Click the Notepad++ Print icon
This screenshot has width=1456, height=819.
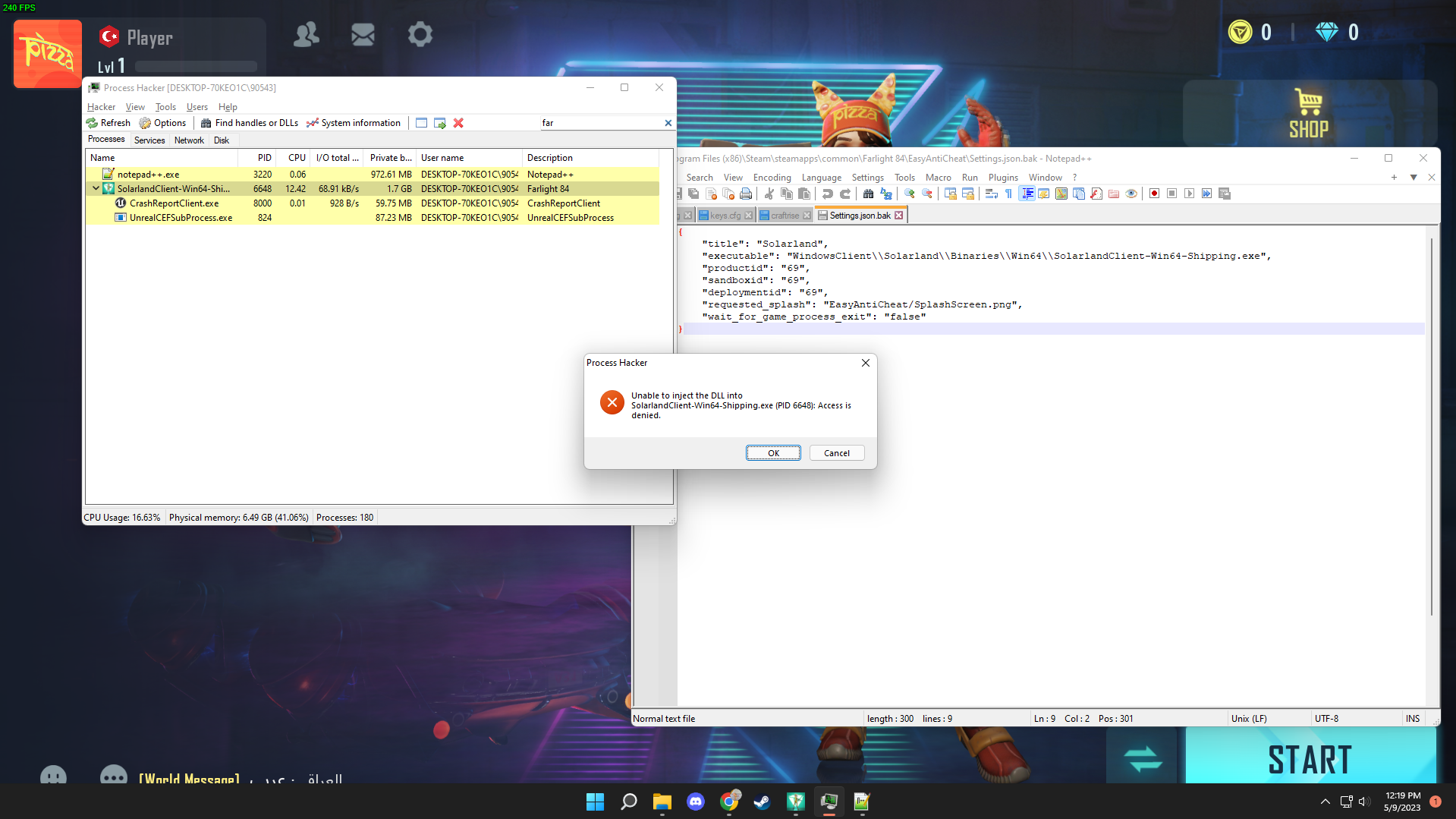(x=746, y=194)
